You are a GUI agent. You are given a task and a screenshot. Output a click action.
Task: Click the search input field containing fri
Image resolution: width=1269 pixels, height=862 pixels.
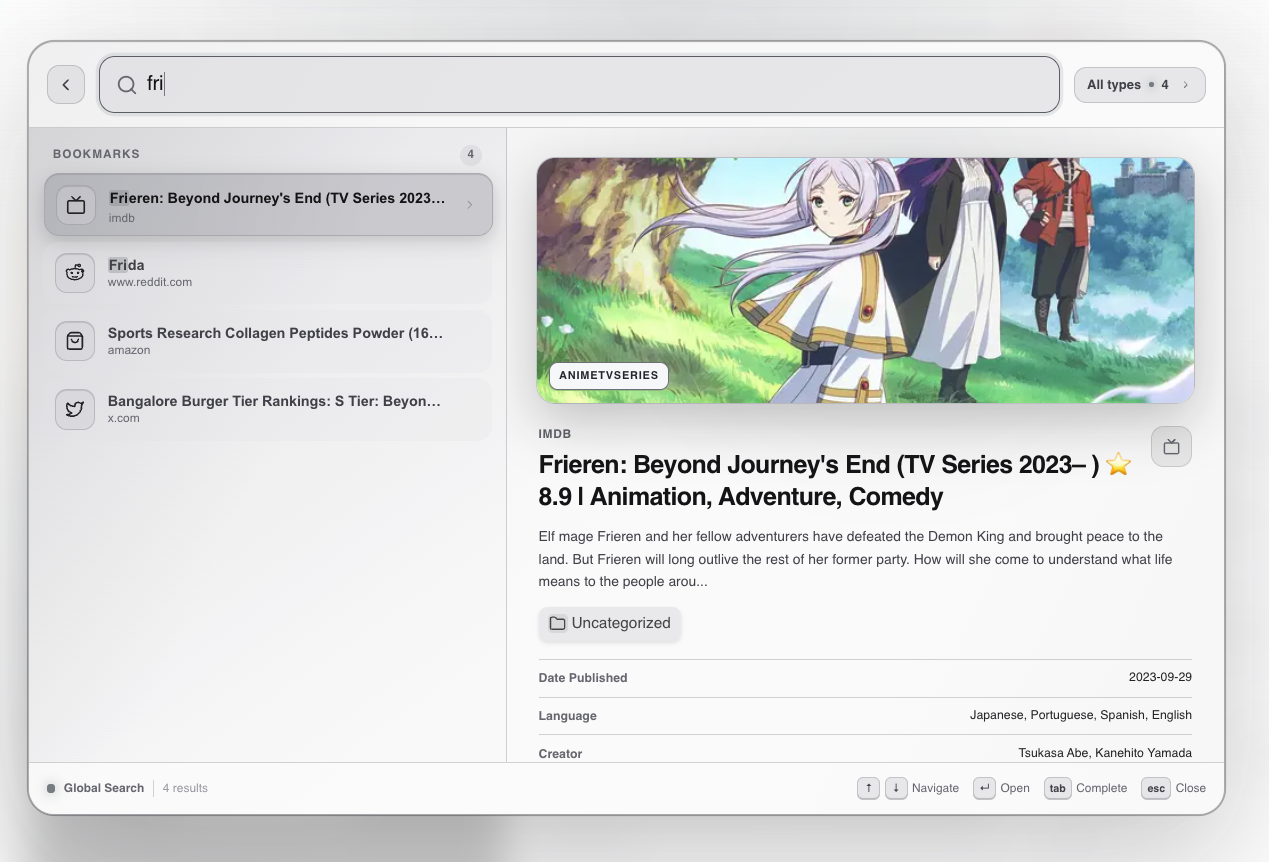point(579,85)
